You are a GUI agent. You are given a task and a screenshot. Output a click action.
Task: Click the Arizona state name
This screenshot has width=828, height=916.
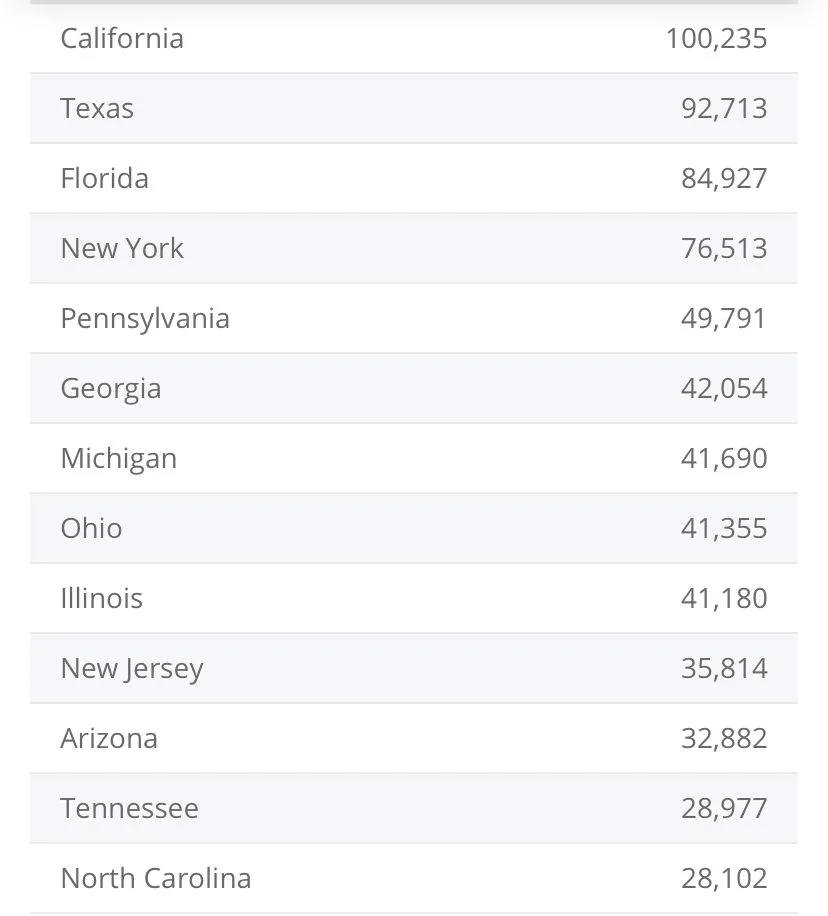click(x=109, y=739)
